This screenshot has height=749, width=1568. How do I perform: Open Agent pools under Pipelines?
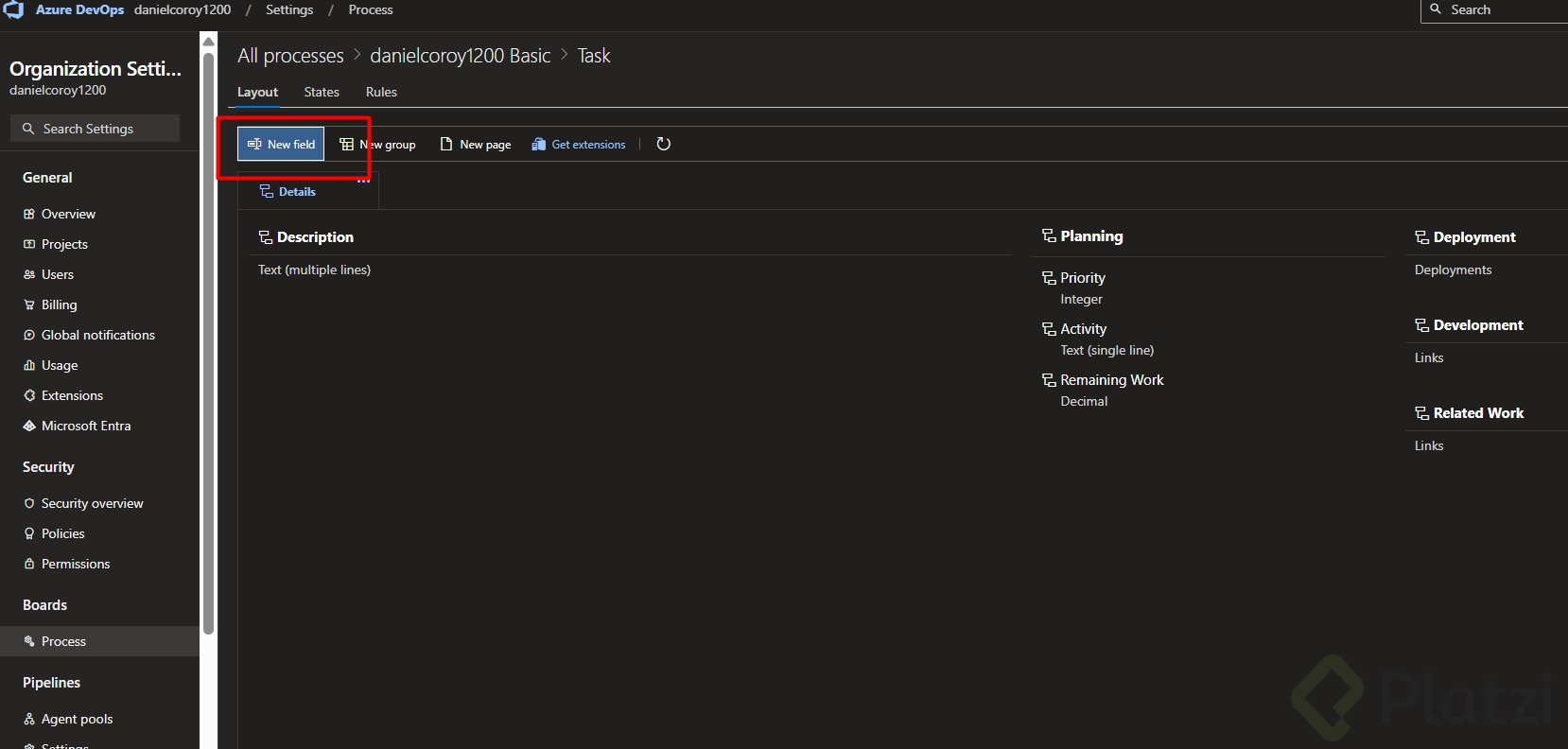[77, 719]
